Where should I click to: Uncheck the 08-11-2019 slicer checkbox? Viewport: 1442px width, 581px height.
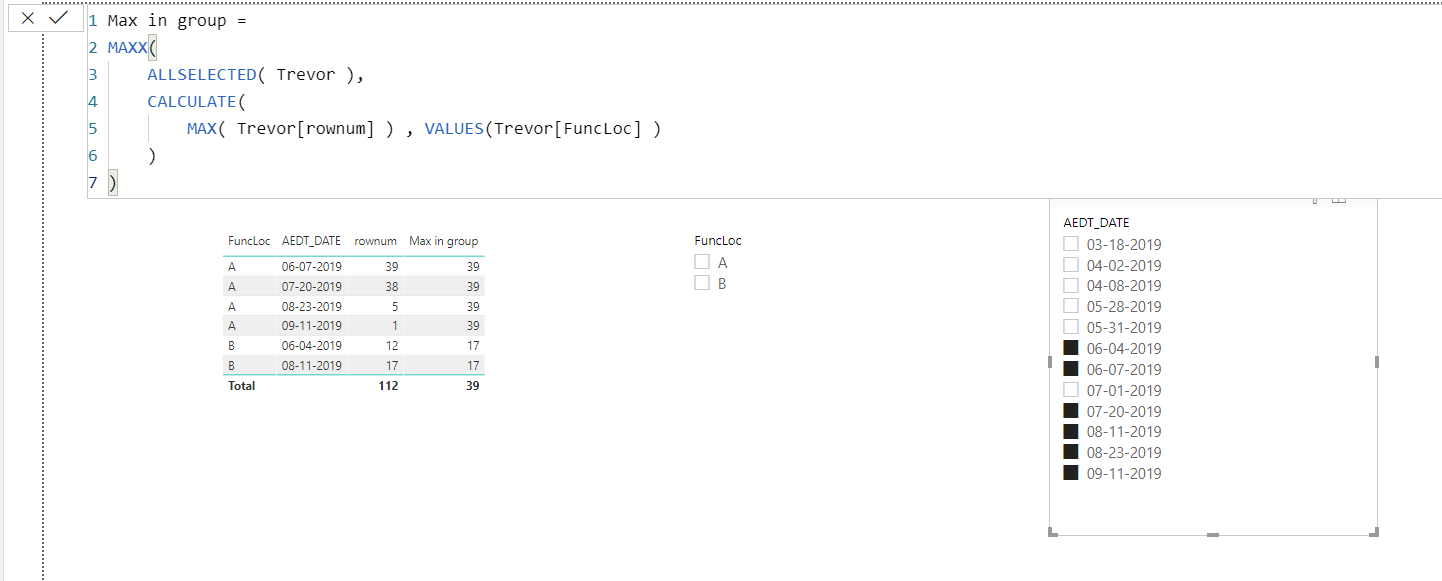click(1071, 431)
